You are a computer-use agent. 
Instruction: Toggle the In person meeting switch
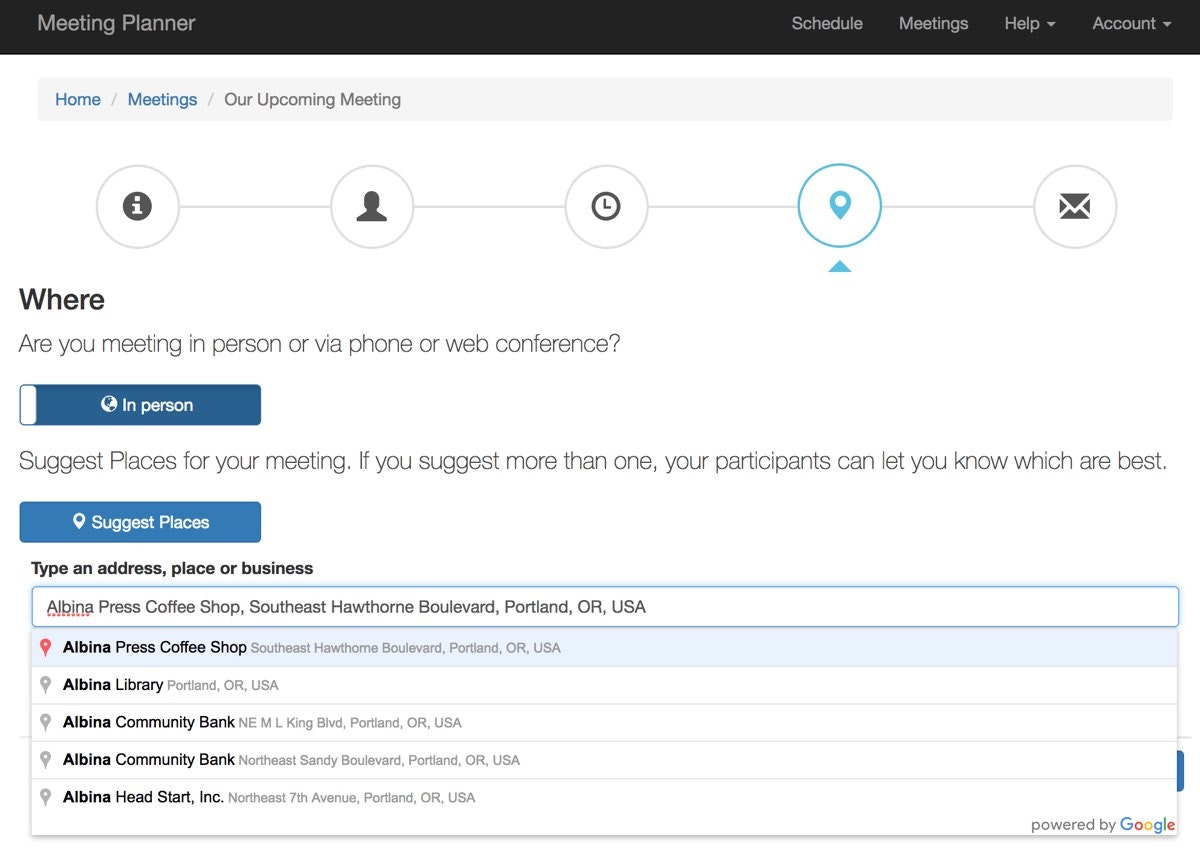click(140, 404)
